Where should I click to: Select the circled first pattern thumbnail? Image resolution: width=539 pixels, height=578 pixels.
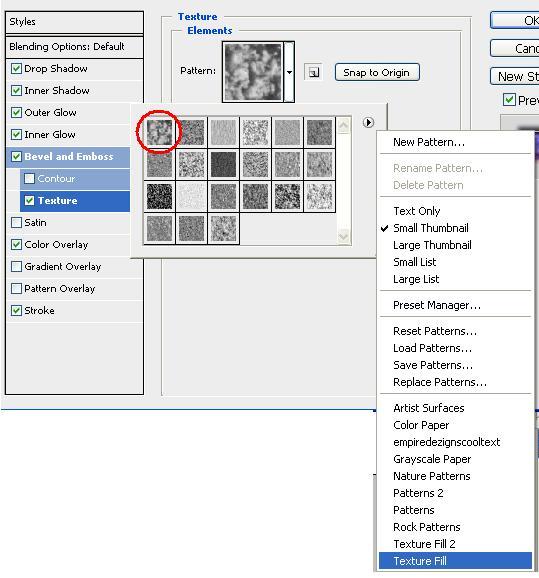point(159,132)
